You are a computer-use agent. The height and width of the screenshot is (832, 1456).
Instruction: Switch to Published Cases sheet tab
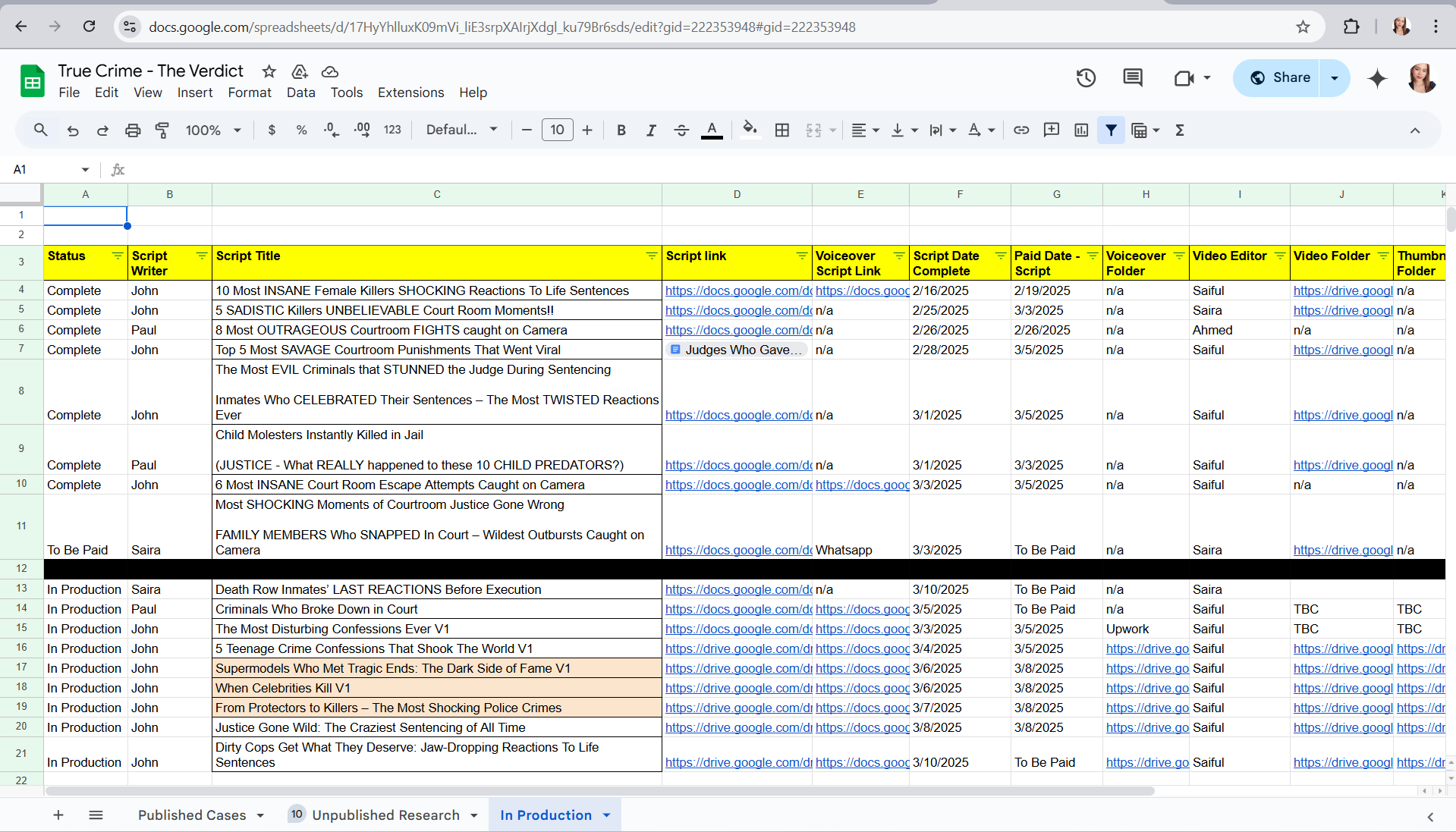tap(192, 815)
